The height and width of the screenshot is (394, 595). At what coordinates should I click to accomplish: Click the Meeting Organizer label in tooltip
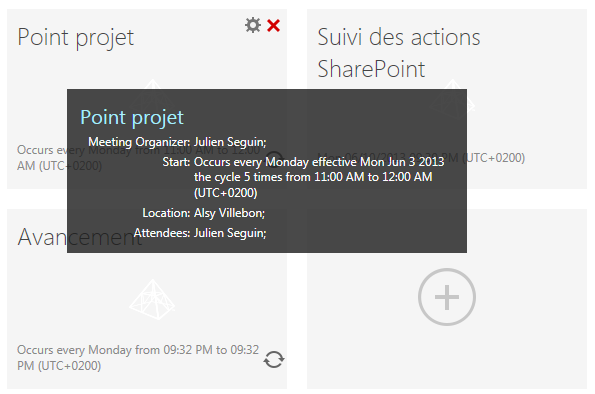tap(139, 142)
